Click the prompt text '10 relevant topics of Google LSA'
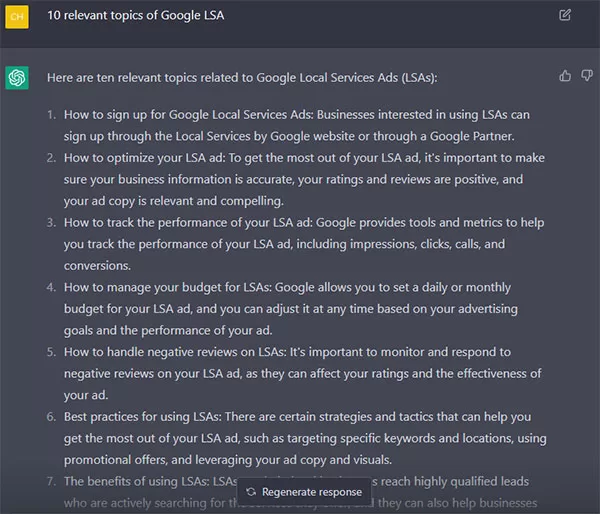This screenshot has width=600, height=514. click(x=136, y=15)
